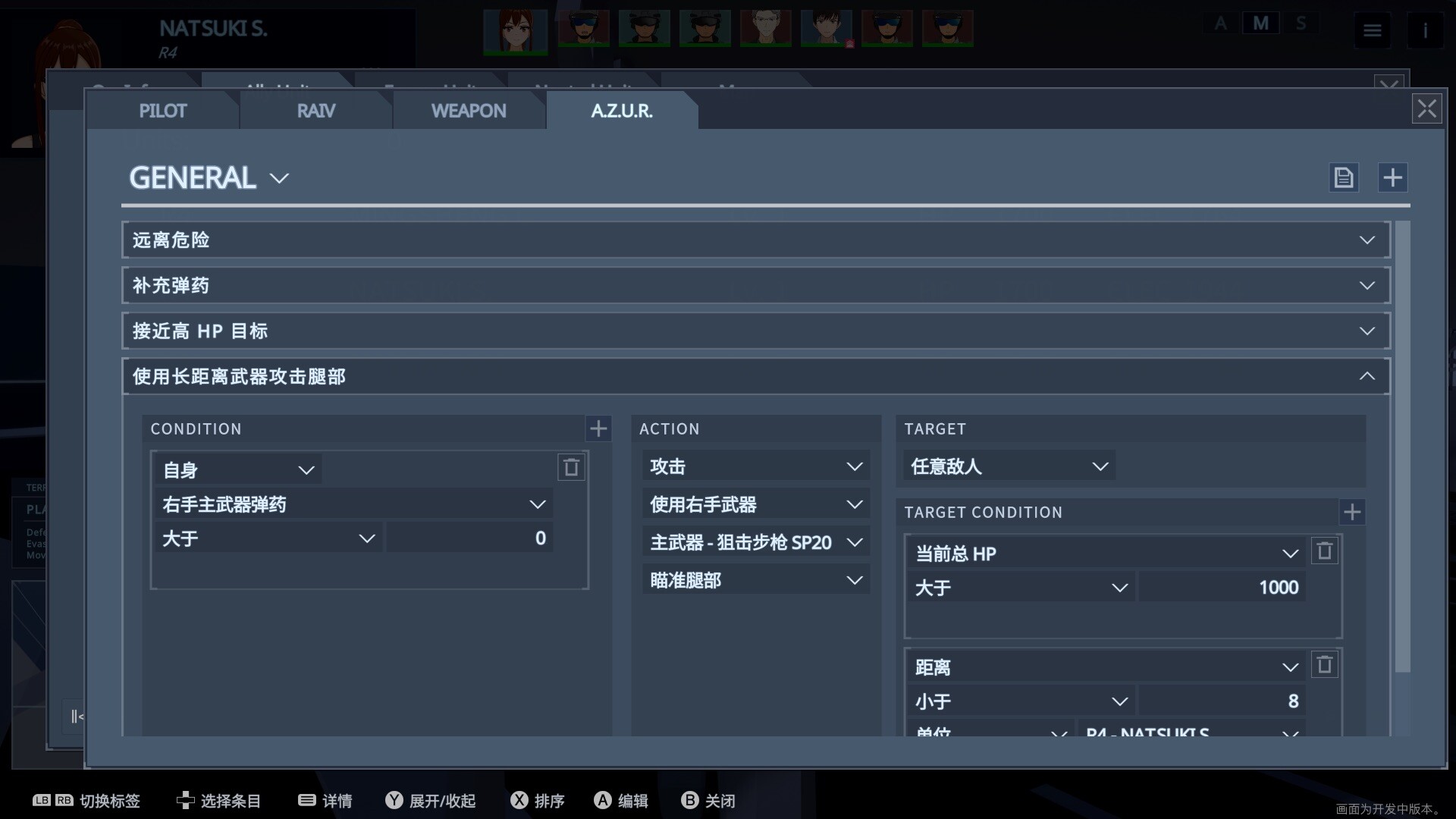Switch to the WEAPON tab
The width and height of the screenshot is (1456, 819).
(x=468, y=111)
